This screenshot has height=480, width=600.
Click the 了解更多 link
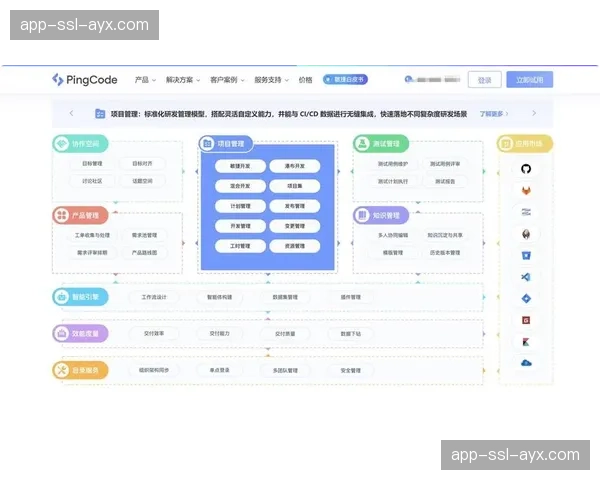494,114
